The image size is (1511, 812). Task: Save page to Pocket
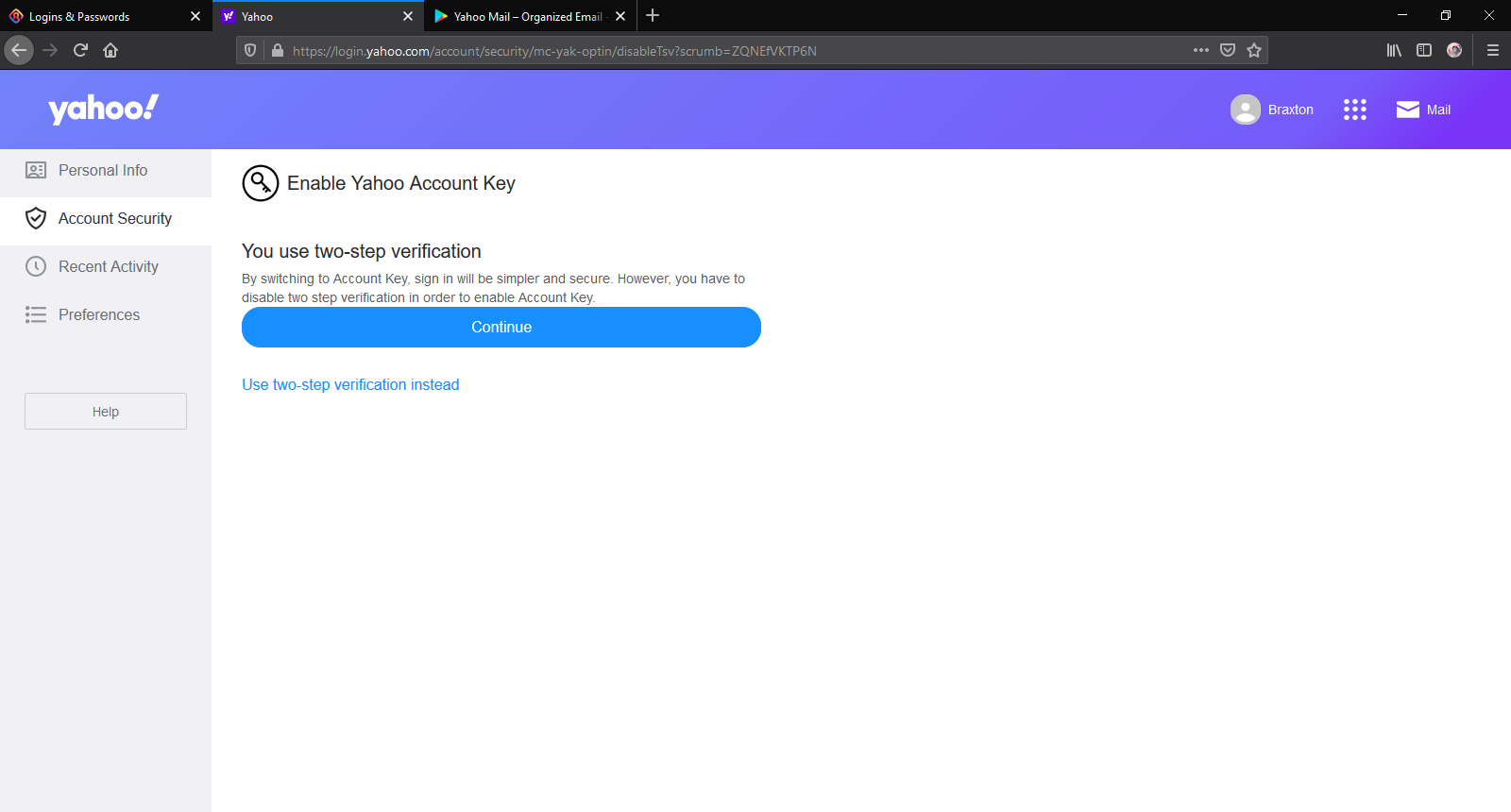pyautogui.click(x=1228, y=50)
